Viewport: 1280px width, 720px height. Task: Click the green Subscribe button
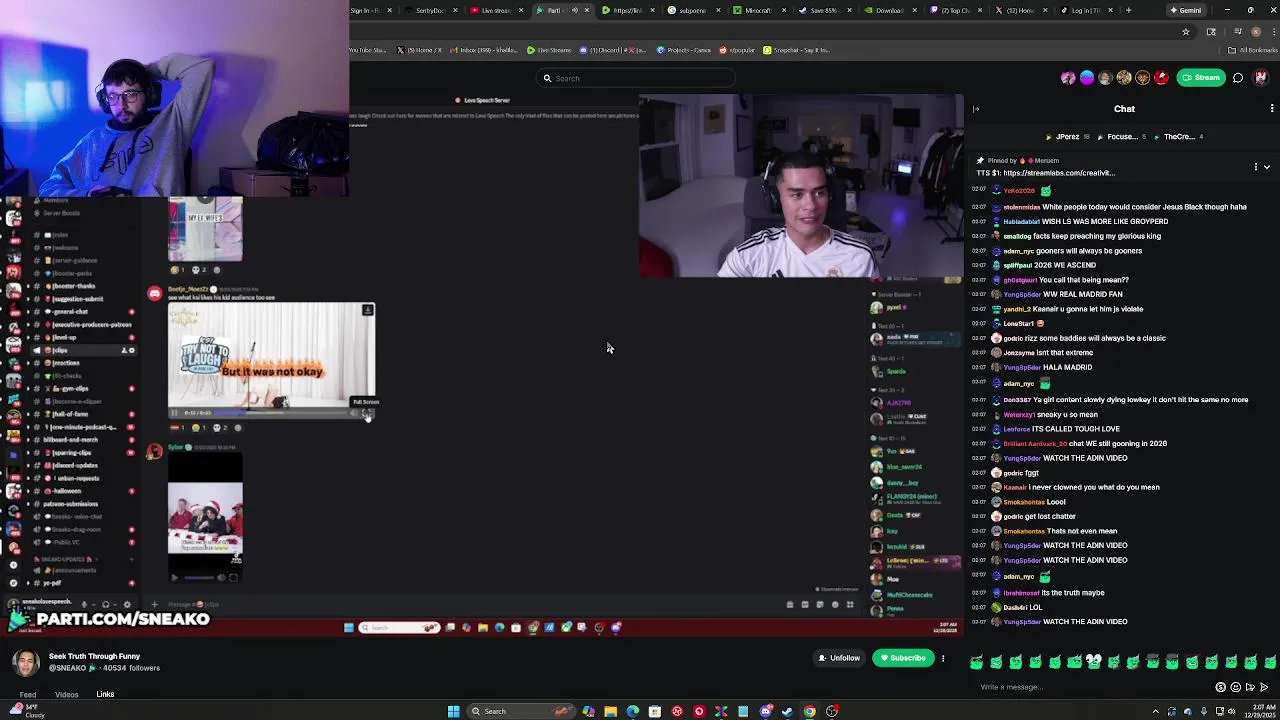tap(903, 658)
